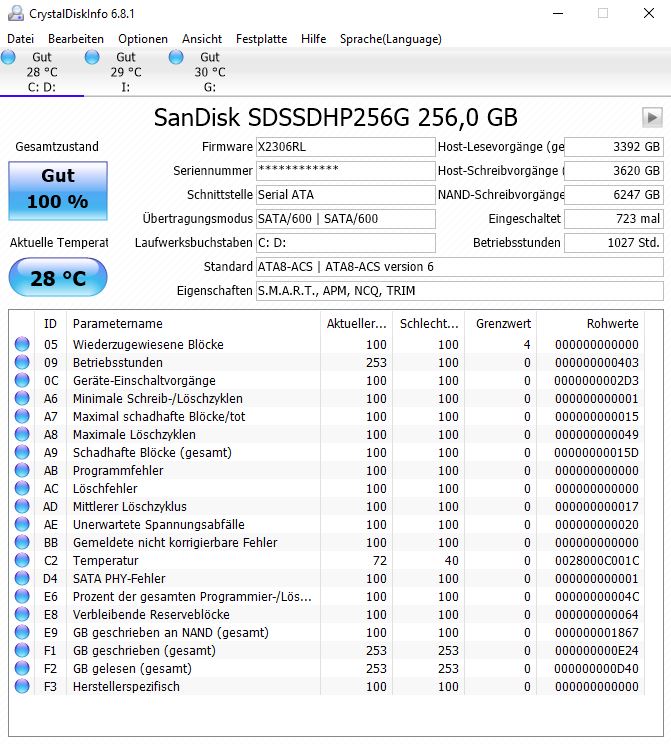The width and height of the screenshot is (671, 744).
Task: Switch to the I: disk at 29 °C
Action: tap(126, 72)
